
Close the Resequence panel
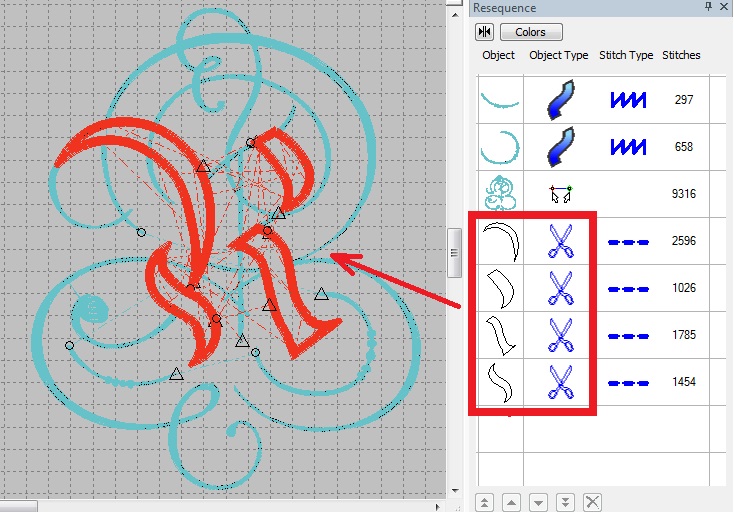tap(723, 7)
